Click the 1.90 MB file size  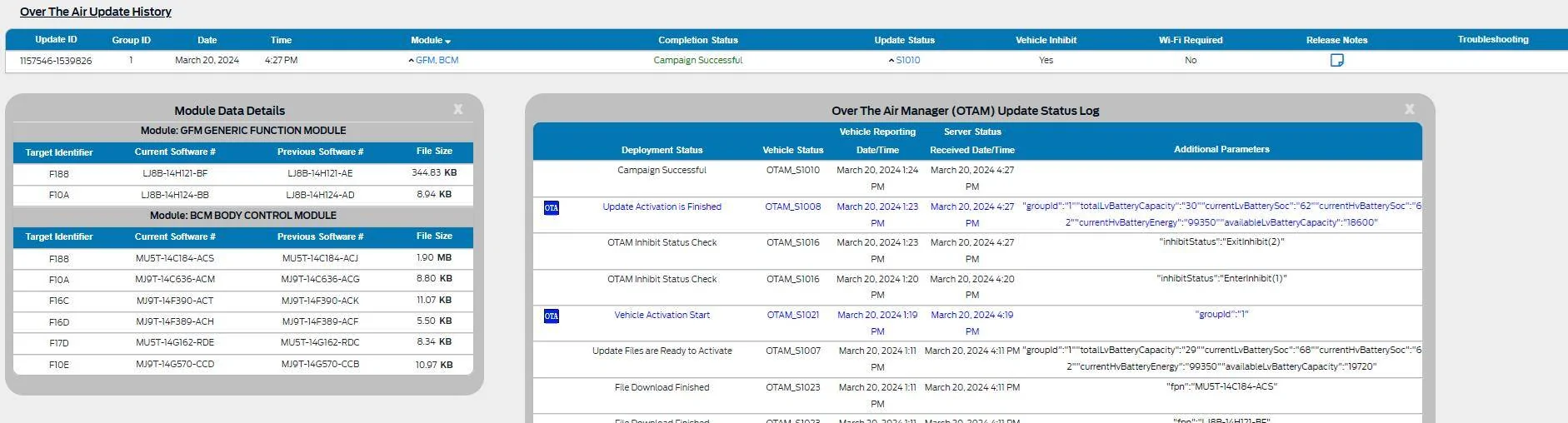coord(434,257)
